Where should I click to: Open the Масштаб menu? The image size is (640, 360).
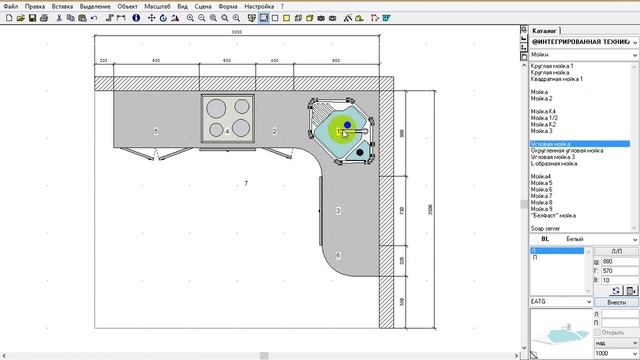[157, 7]
